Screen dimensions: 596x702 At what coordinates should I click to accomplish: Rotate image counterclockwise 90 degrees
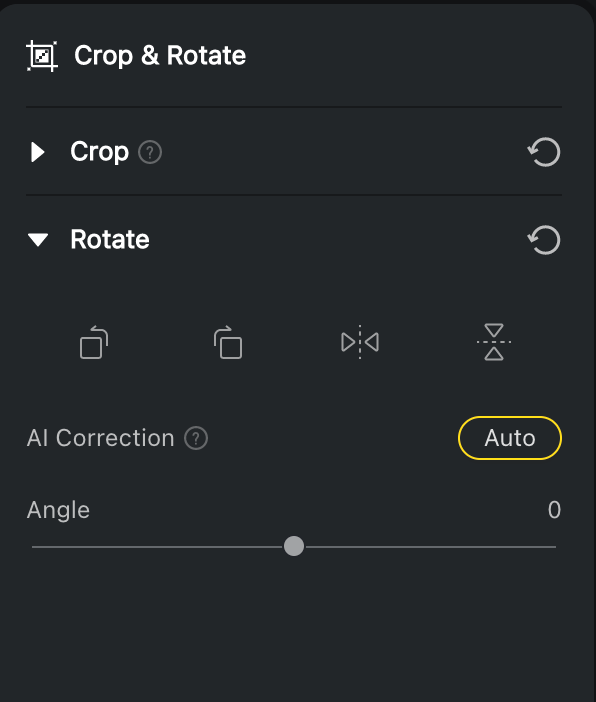pyautogui.click(x=94, y=342)
